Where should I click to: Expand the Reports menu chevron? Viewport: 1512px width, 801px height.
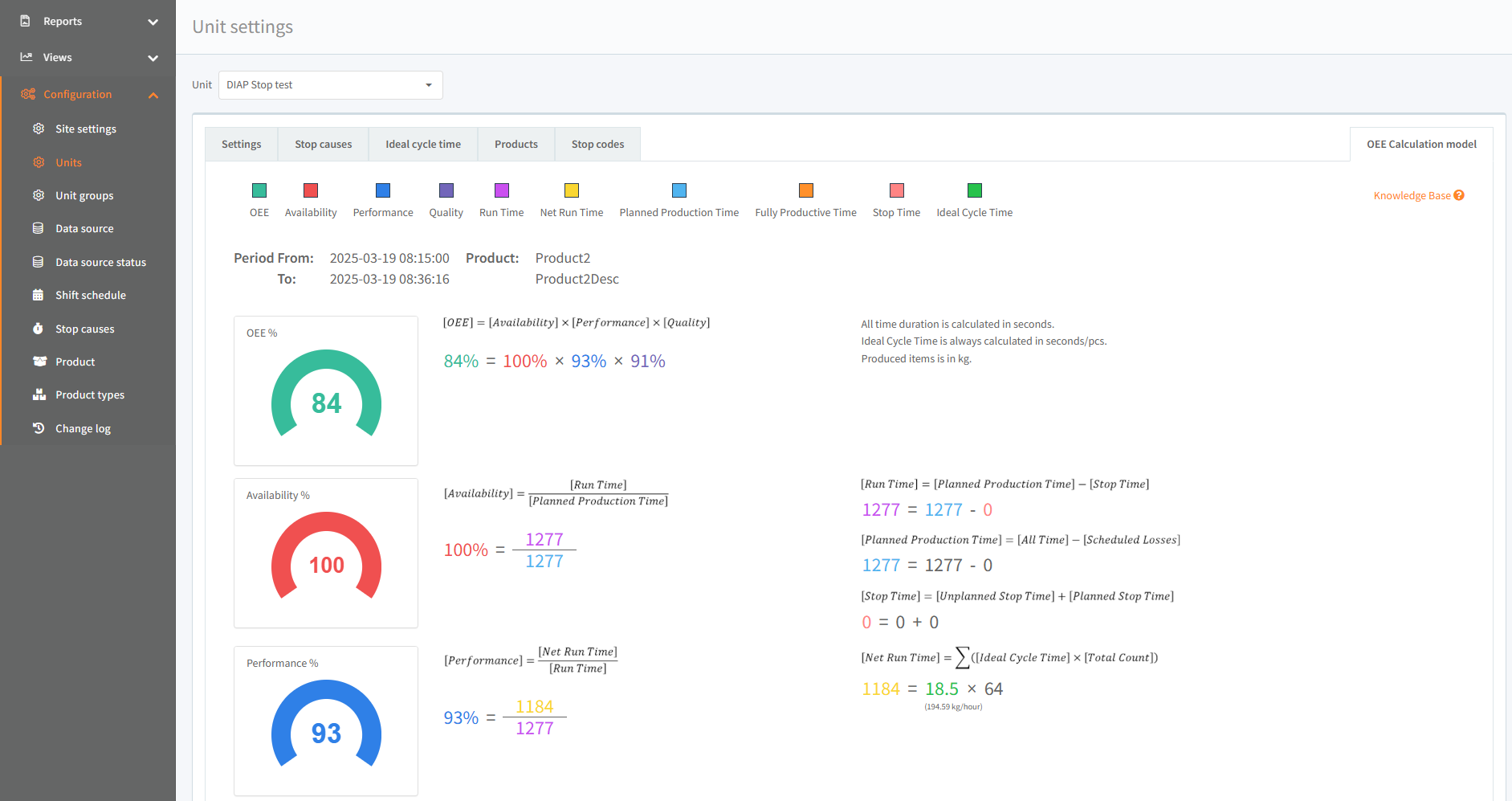153,22
